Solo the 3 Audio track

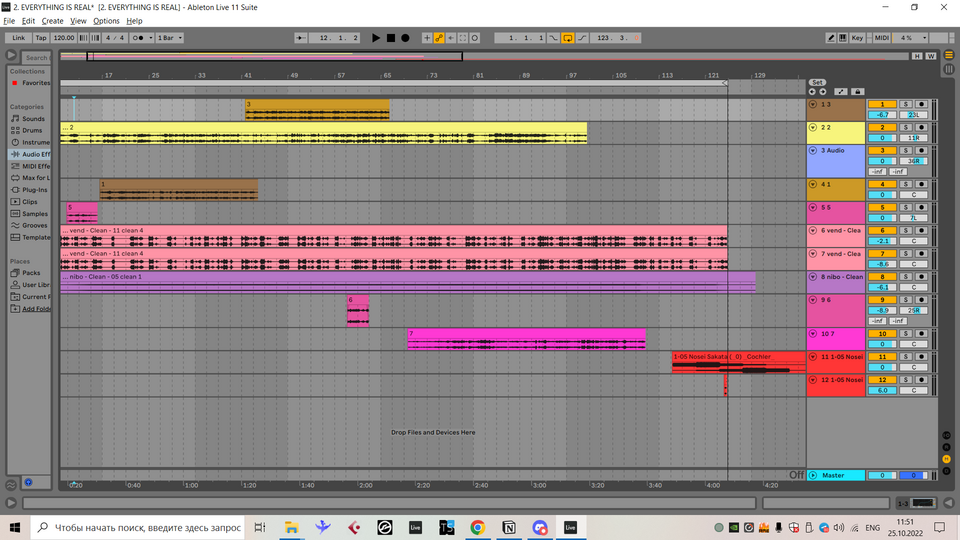[906, 150]
